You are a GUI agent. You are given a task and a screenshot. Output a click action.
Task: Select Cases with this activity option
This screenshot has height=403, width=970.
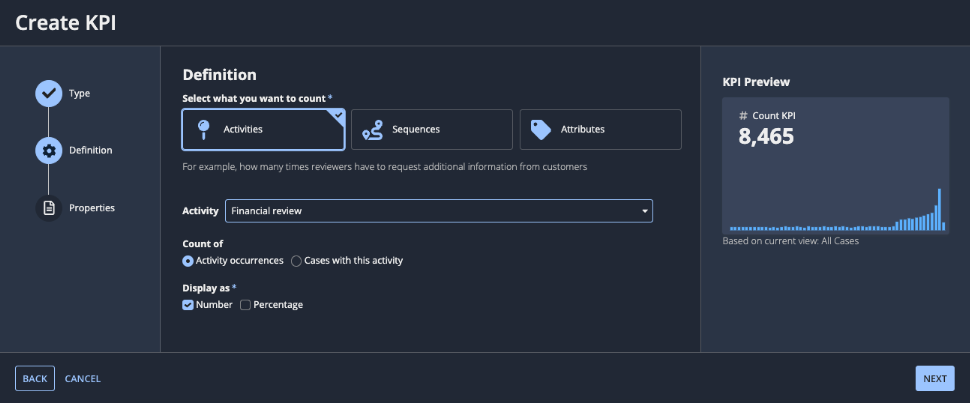coord(296,261)
